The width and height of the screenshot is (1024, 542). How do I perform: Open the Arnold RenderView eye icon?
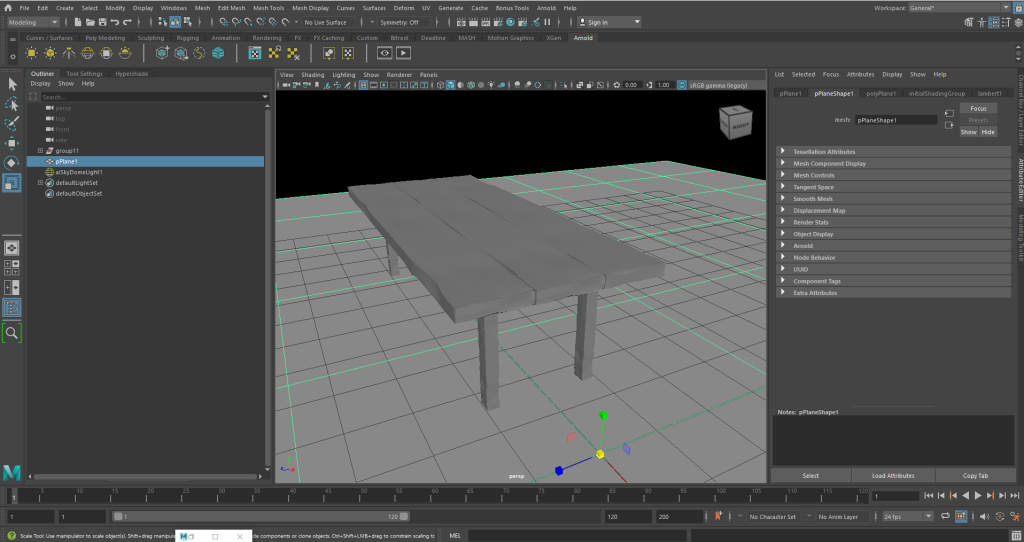[385, 54]
